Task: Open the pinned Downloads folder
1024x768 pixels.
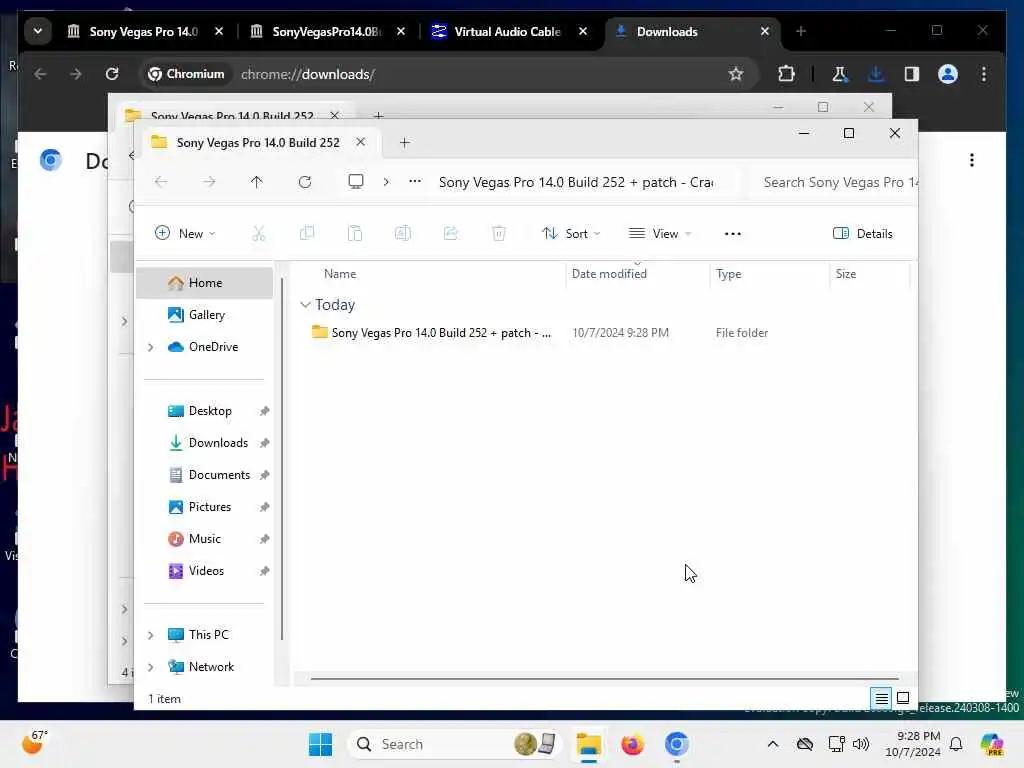Action: click(204, 443)
